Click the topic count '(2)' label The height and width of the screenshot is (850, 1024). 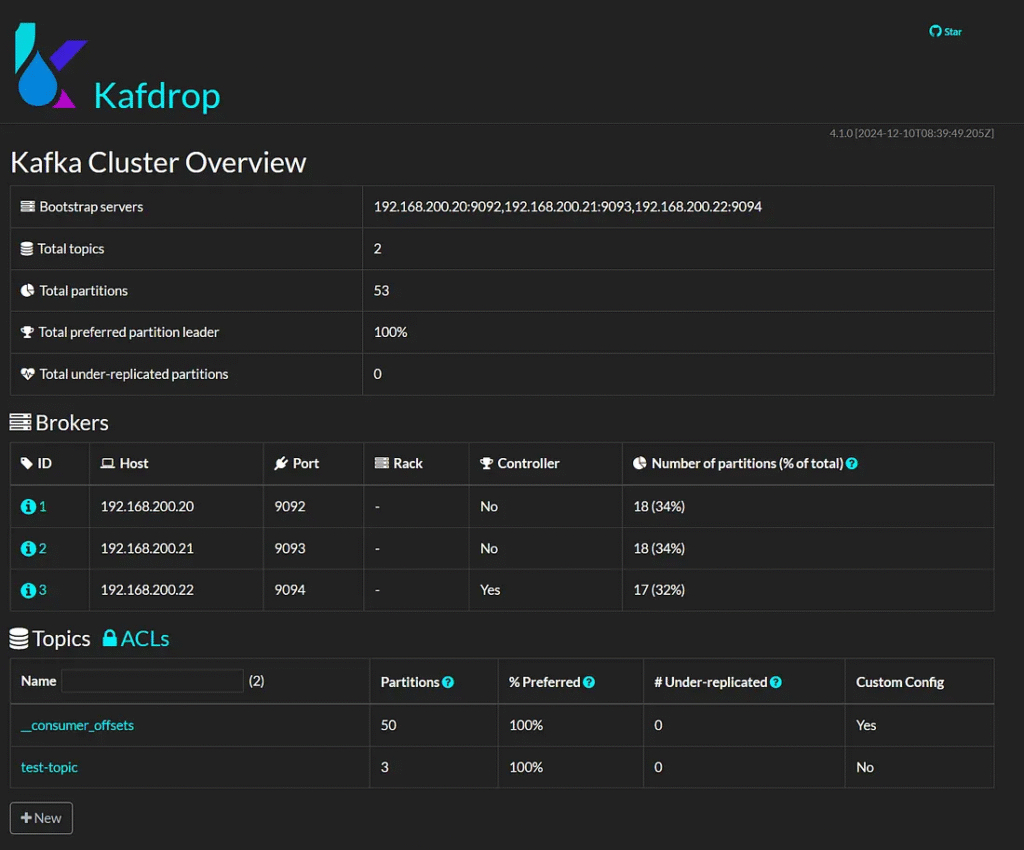[257, 681]
